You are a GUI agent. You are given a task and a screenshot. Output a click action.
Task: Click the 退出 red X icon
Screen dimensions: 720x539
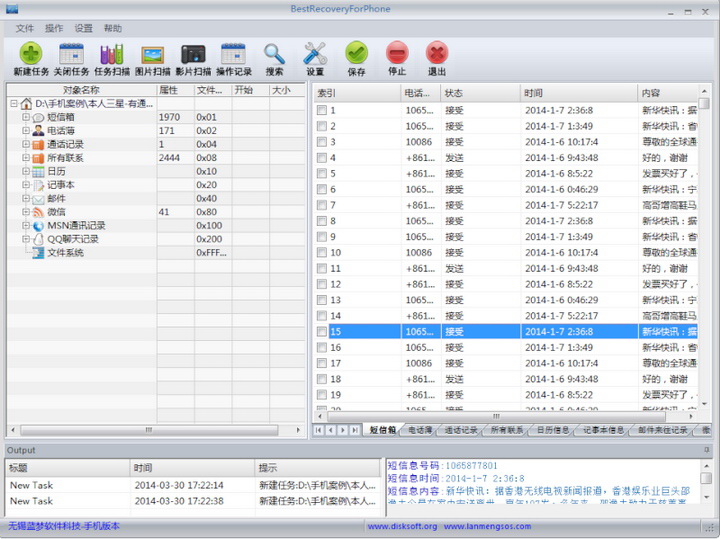click(x=437, y=52)
